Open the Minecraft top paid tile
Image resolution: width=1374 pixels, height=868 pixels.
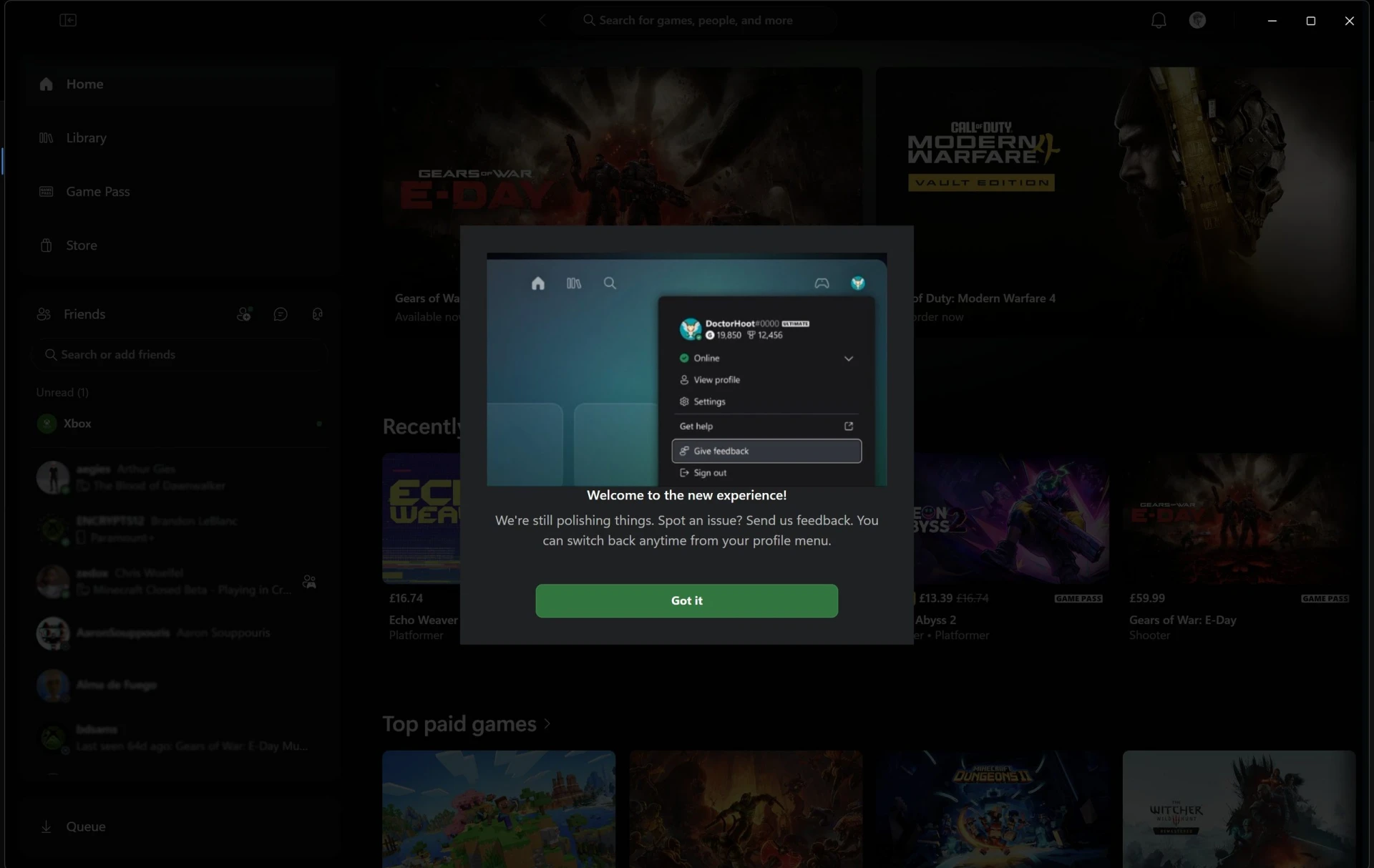[x=499, y=809]
